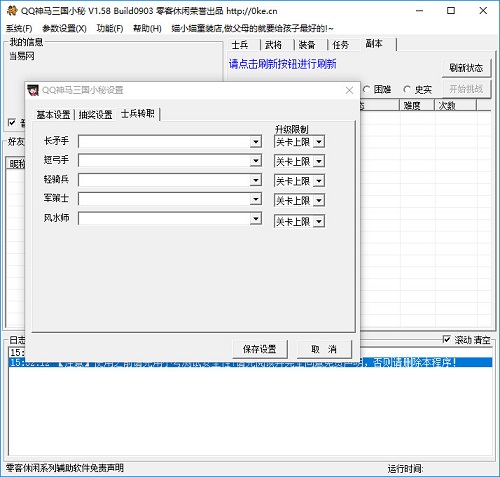Expand the 风水师 job dropdown
Screen dimensions: 500x477
[256, 219]
